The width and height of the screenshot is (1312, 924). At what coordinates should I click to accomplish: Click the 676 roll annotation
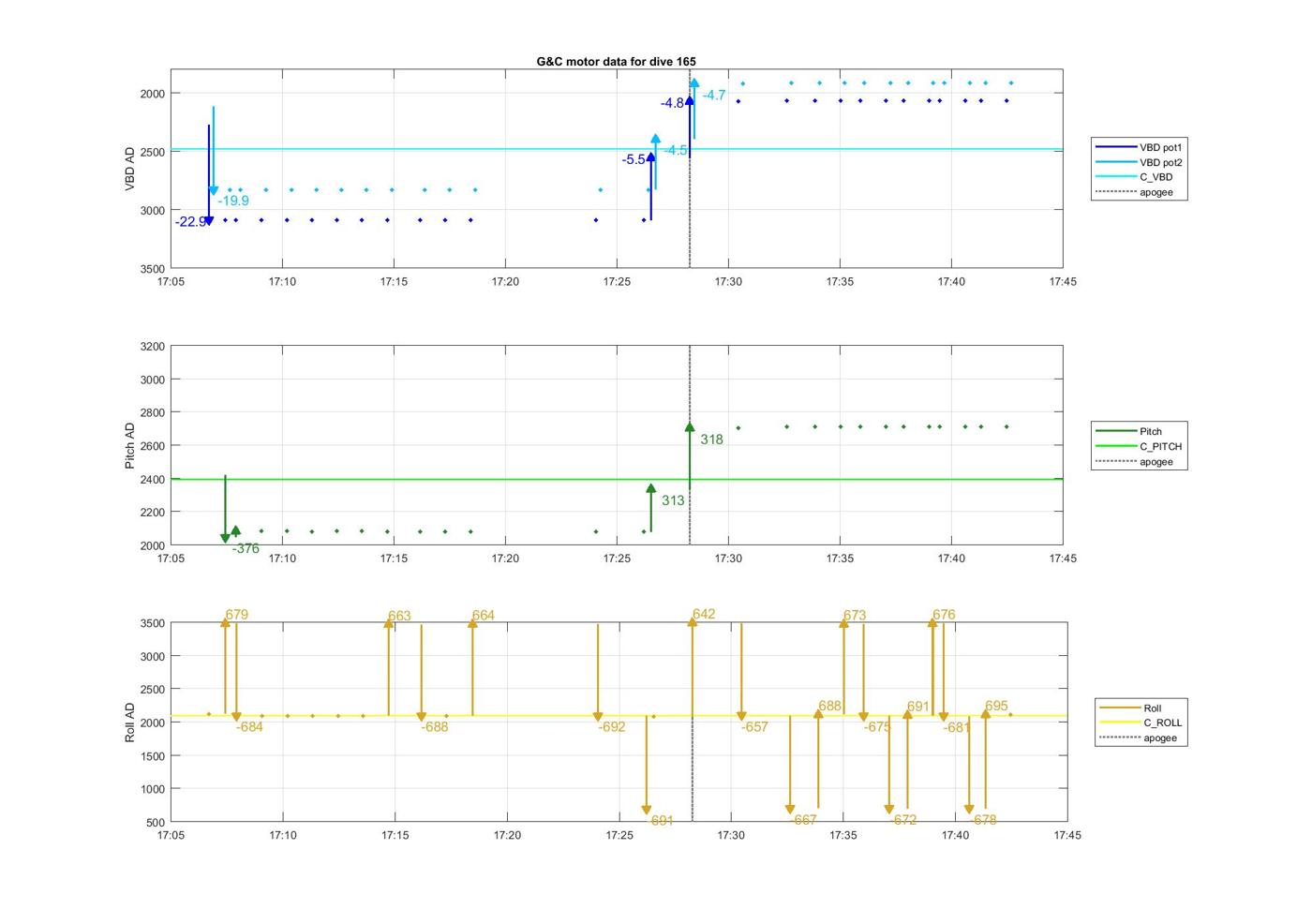[944, 615]
